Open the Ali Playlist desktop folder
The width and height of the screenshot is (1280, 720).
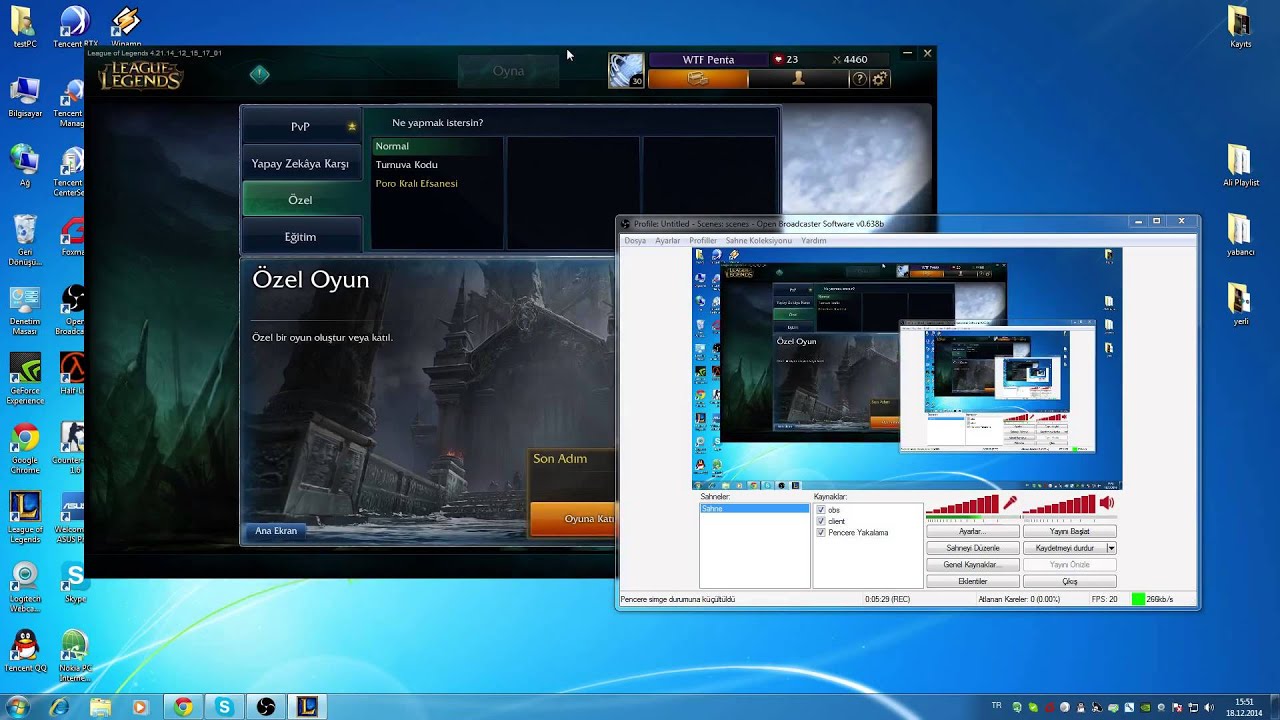click(1240, 166)
